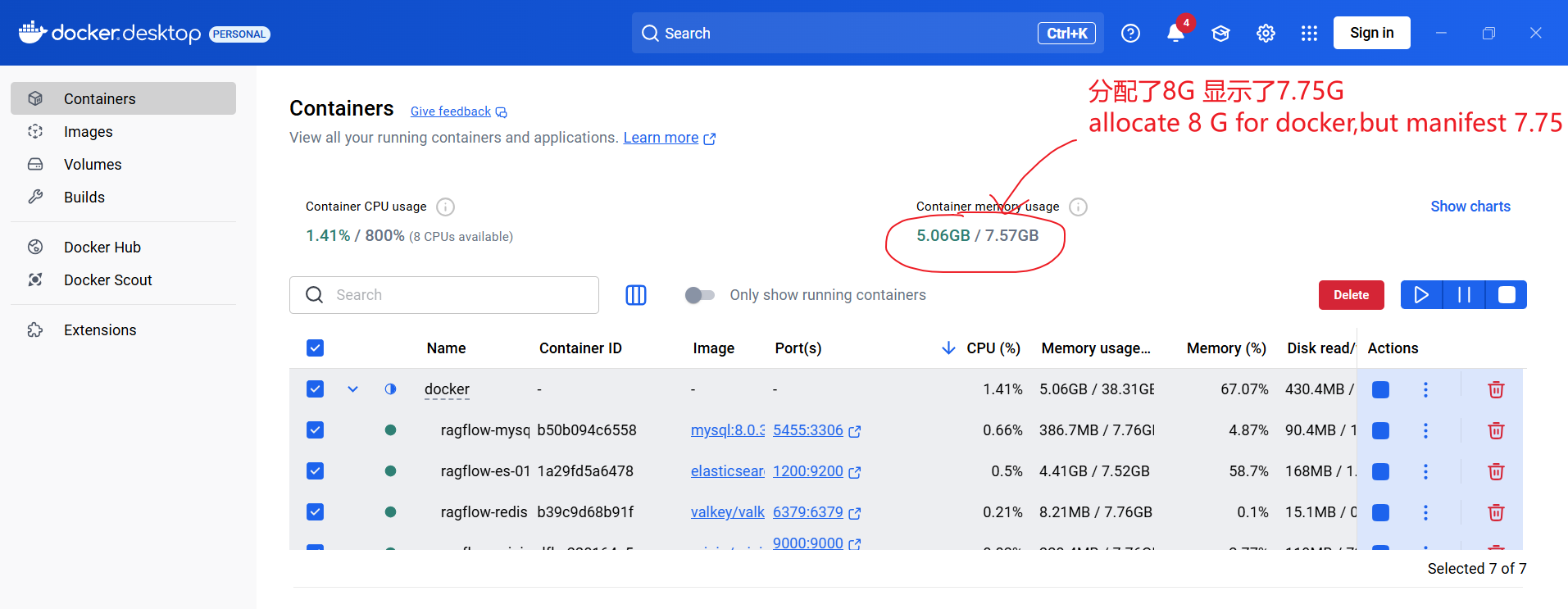1568x609 pixels.
Task: Open the notifications bell
Action: [1175, 34]
